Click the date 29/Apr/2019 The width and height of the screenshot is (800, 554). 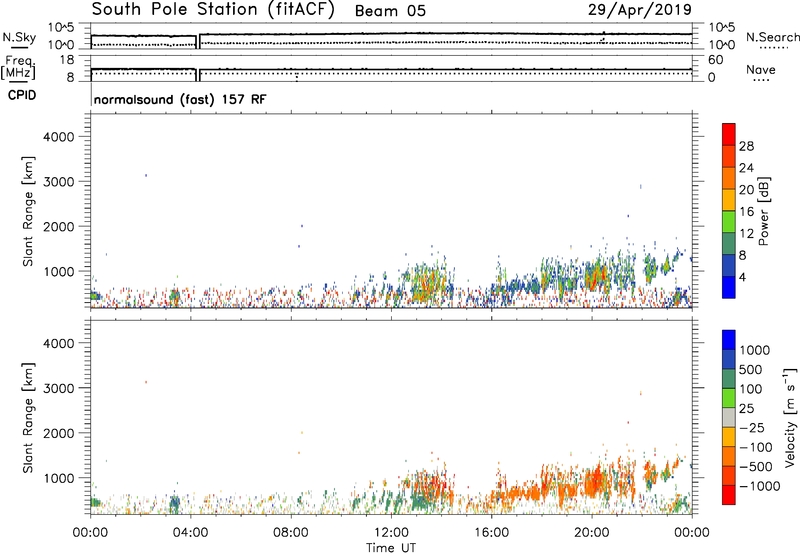click(640, 9)
